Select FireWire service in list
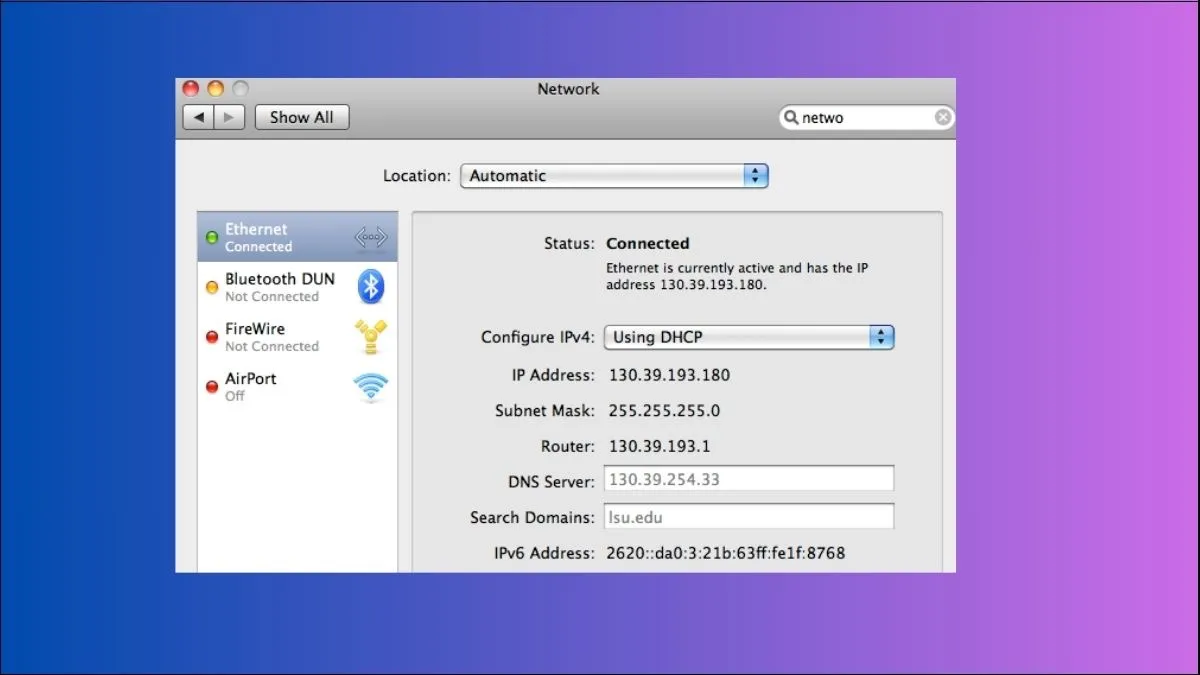Viewport: 1200px width, 675px height. coord(270,337)
